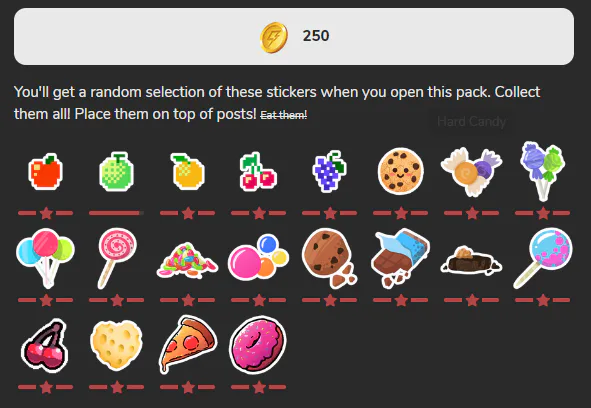Select the chocolate chip cookie sticker
The height and width of the screenshot is (408, 591).
[329, 258]
